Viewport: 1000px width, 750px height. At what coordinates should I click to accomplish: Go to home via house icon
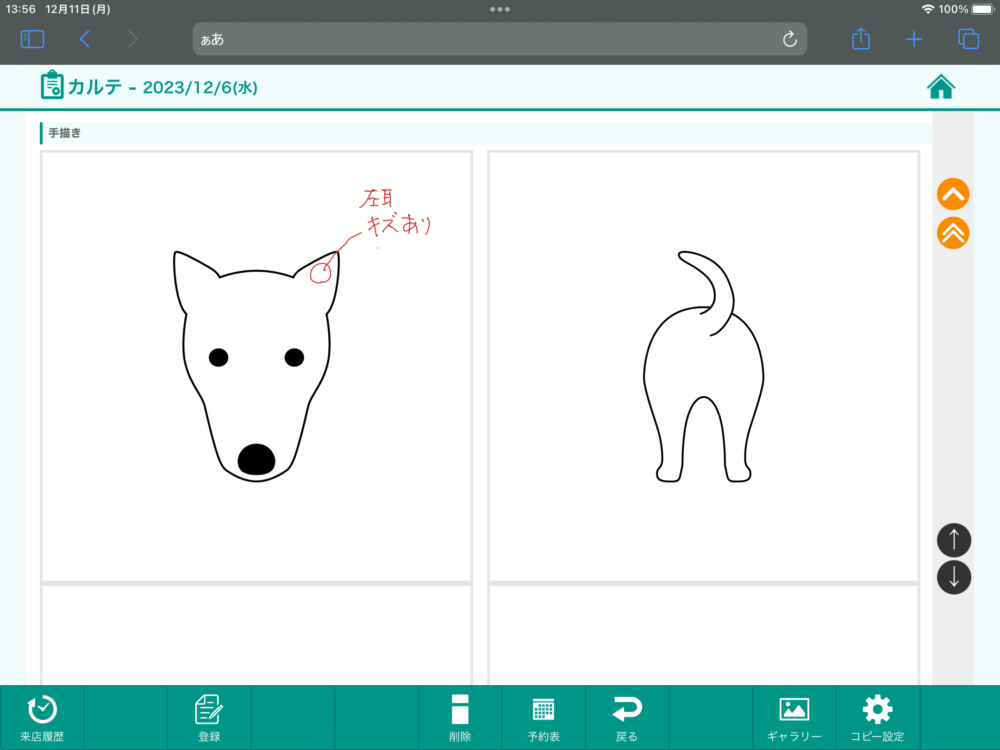click(x=941, y=87)
